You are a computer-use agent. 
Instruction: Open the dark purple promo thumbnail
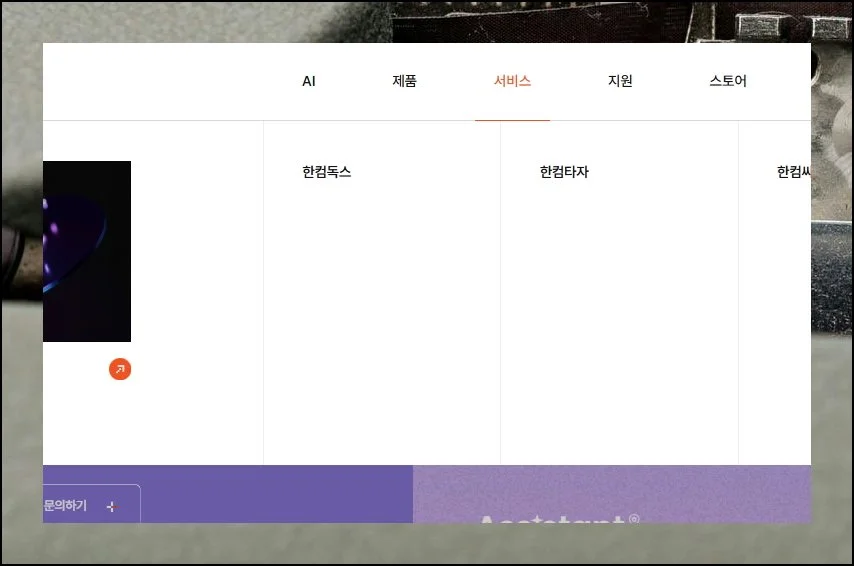87,252
